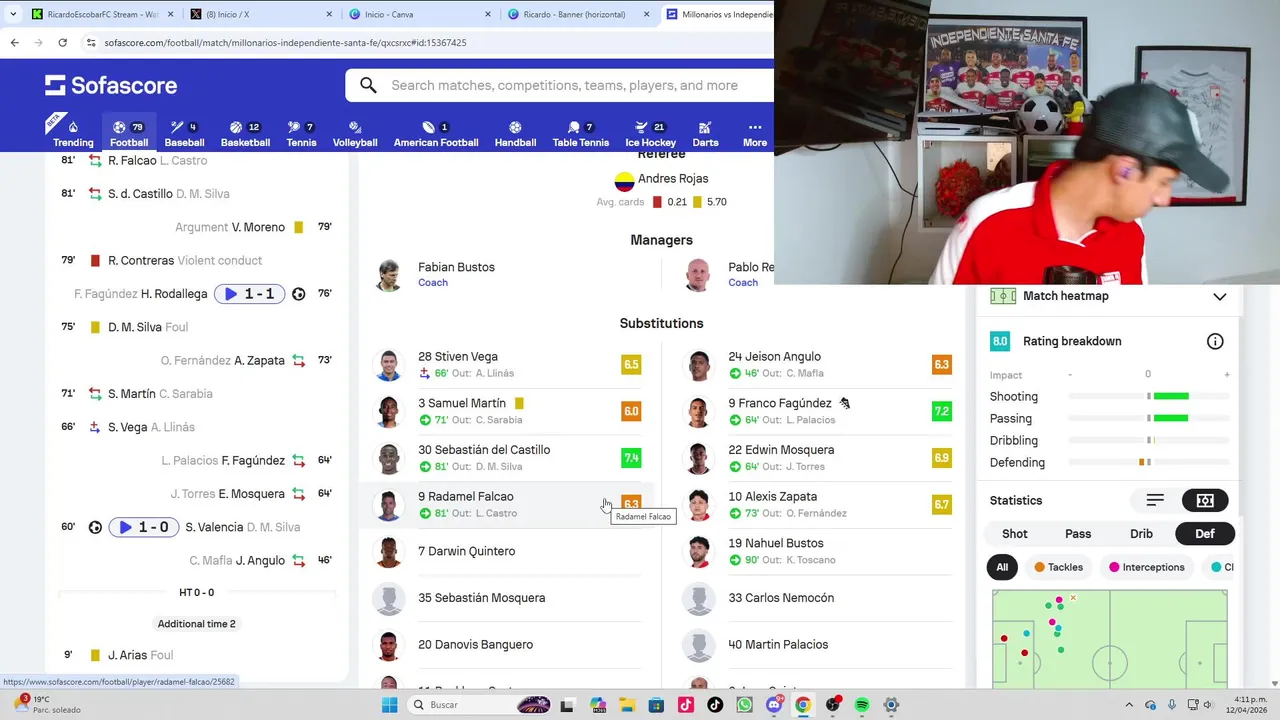Screen dimensions: 1280x720
Task: Go back in browser history
Action: [x=14, y=43]
